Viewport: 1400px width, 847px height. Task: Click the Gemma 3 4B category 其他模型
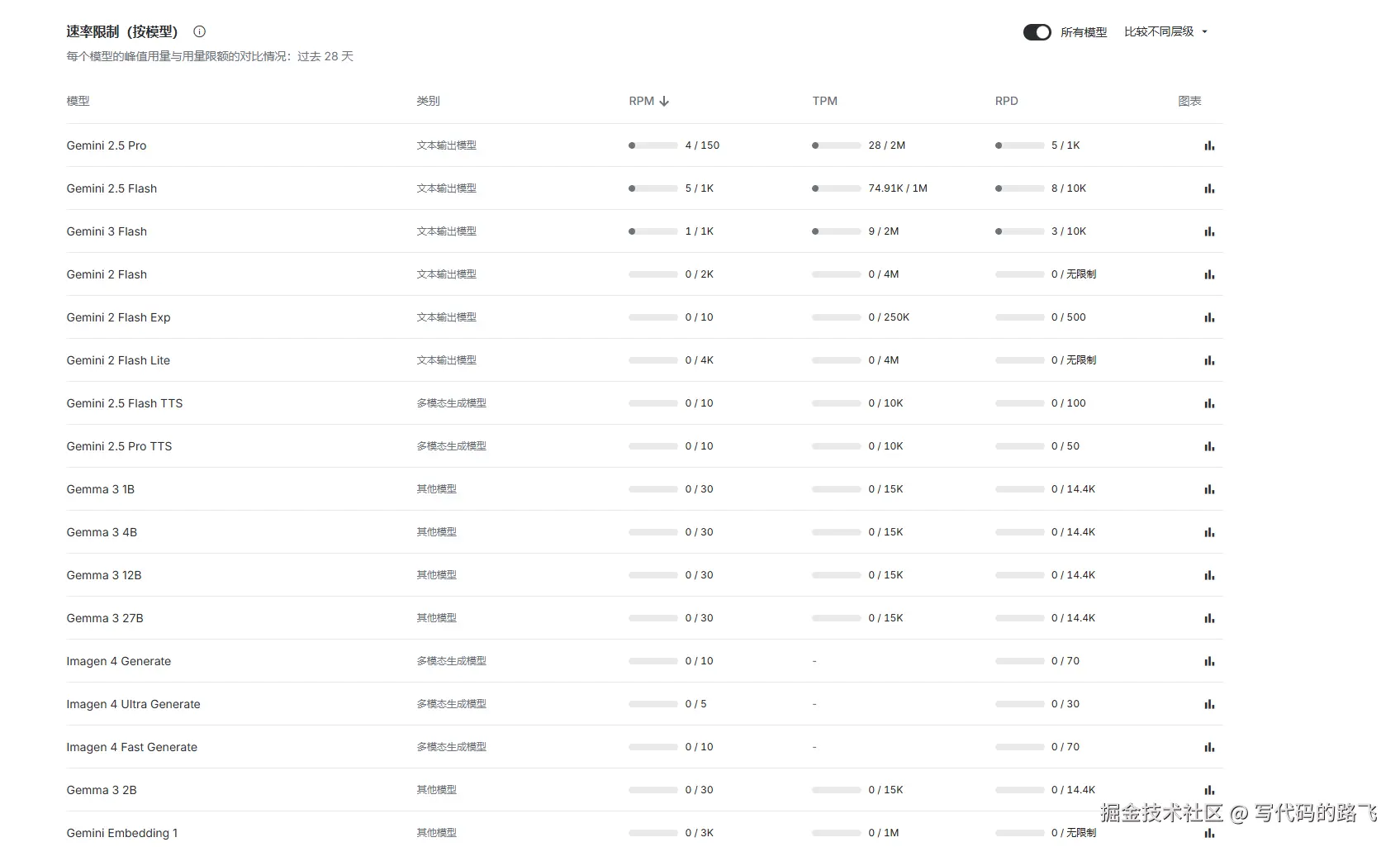[436, 532]
